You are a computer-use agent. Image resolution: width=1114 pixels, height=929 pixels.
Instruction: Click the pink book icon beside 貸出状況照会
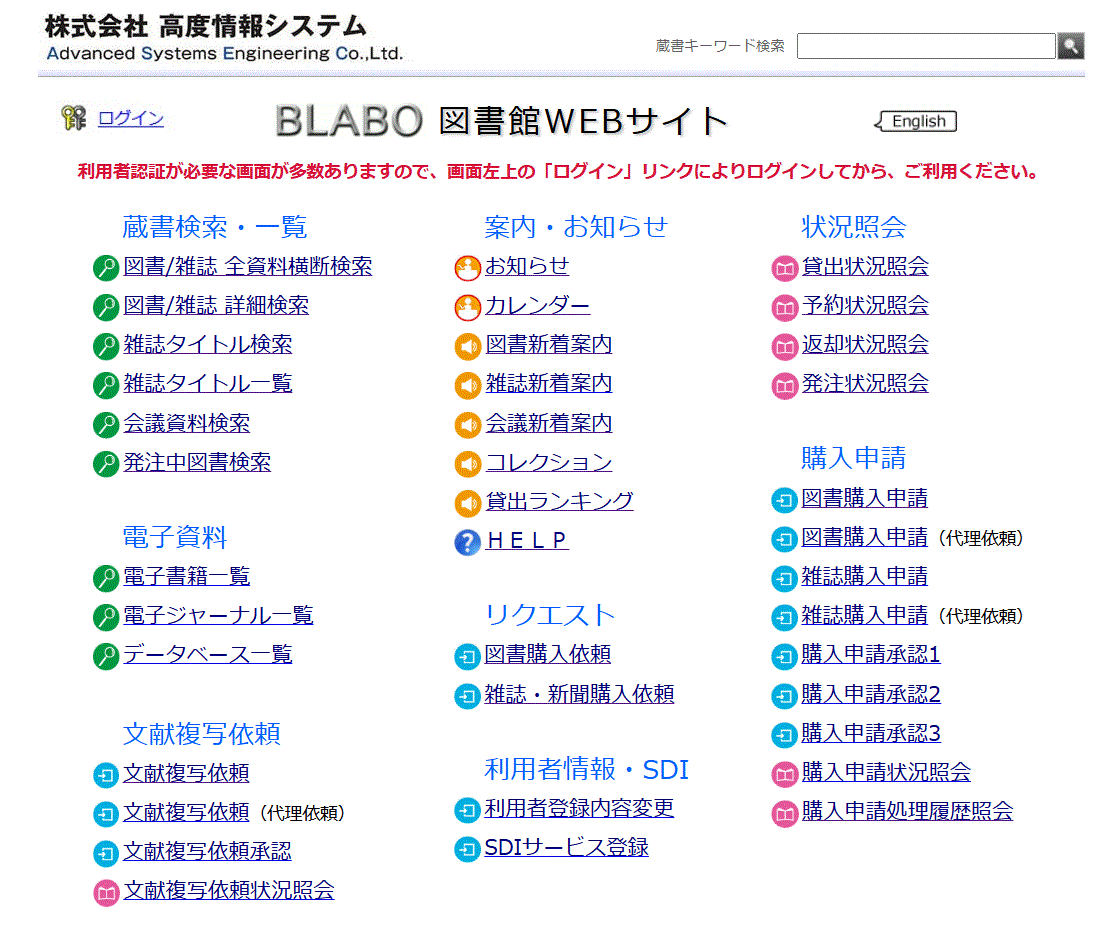[x=784, y=268]
